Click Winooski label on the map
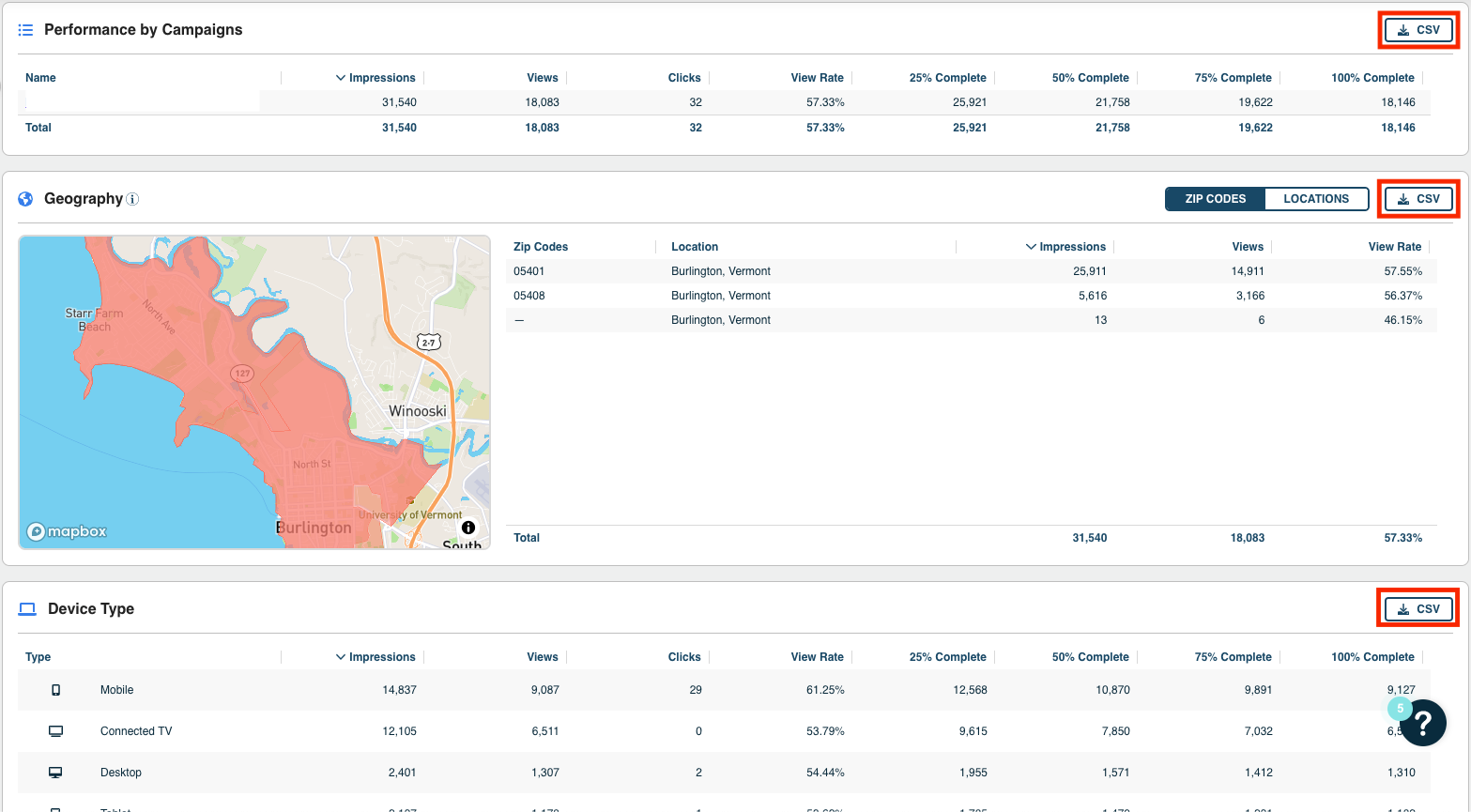The width and height of the screenshot is (1471, 812). [418, 411]
